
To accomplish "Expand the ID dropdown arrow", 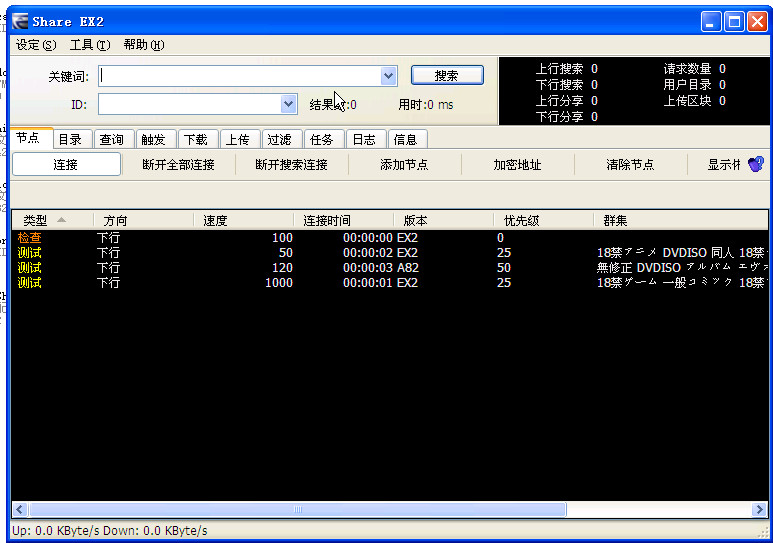I will pyautogui.click(x=288, y=104).
